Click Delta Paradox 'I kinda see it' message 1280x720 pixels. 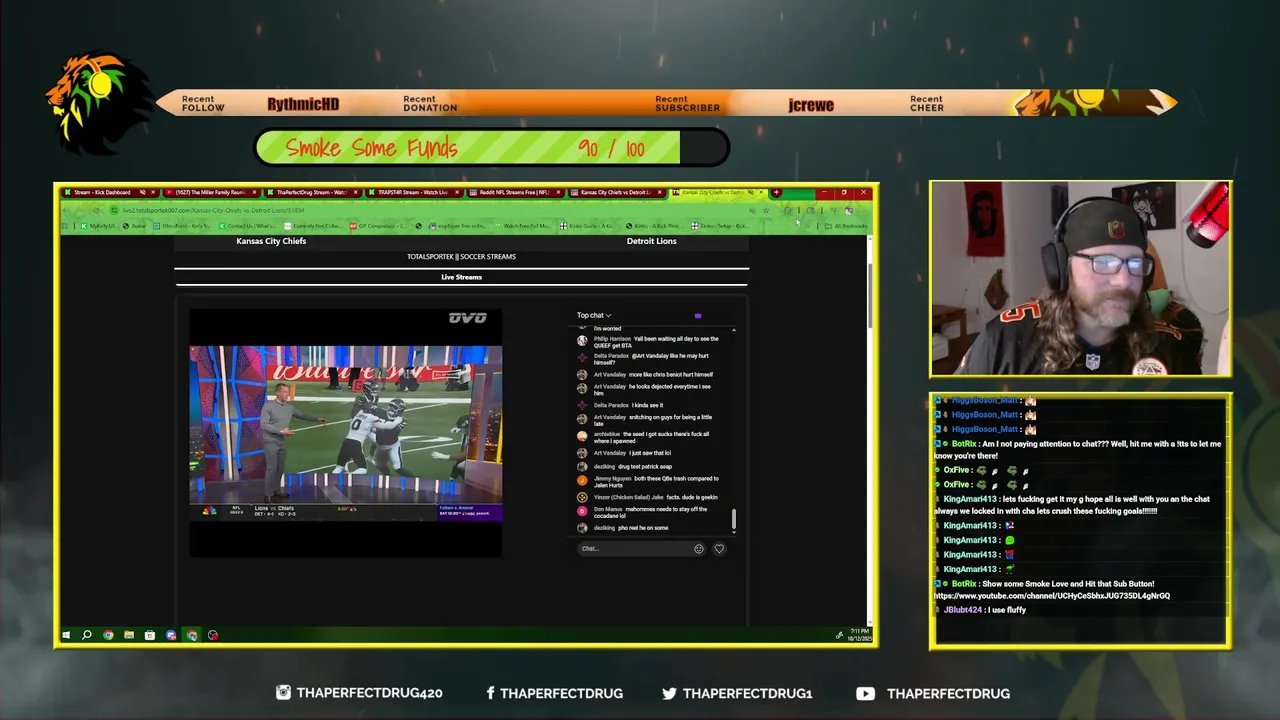point(628,406)
